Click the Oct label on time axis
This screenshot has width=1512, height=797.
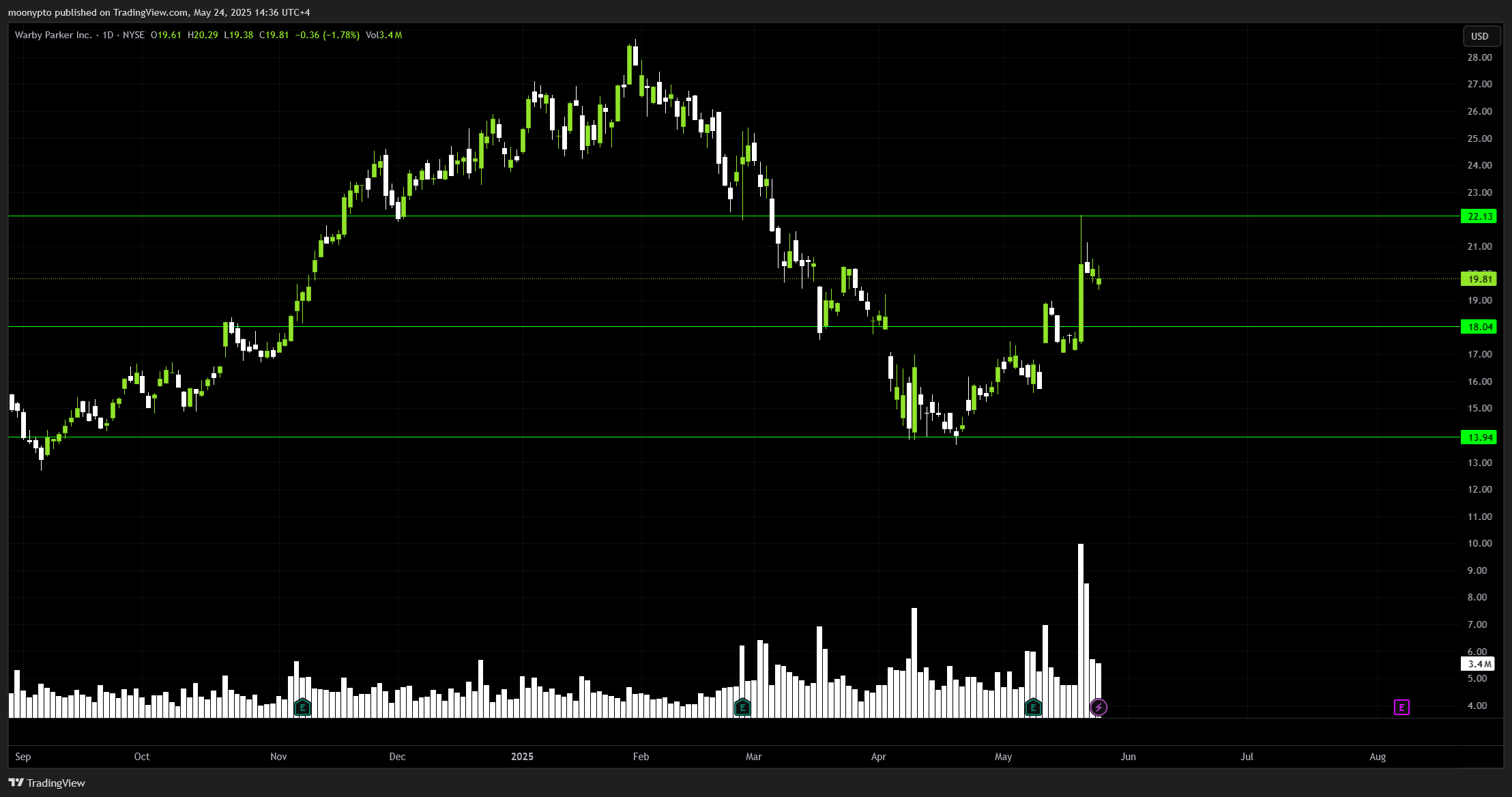[142, 757]
